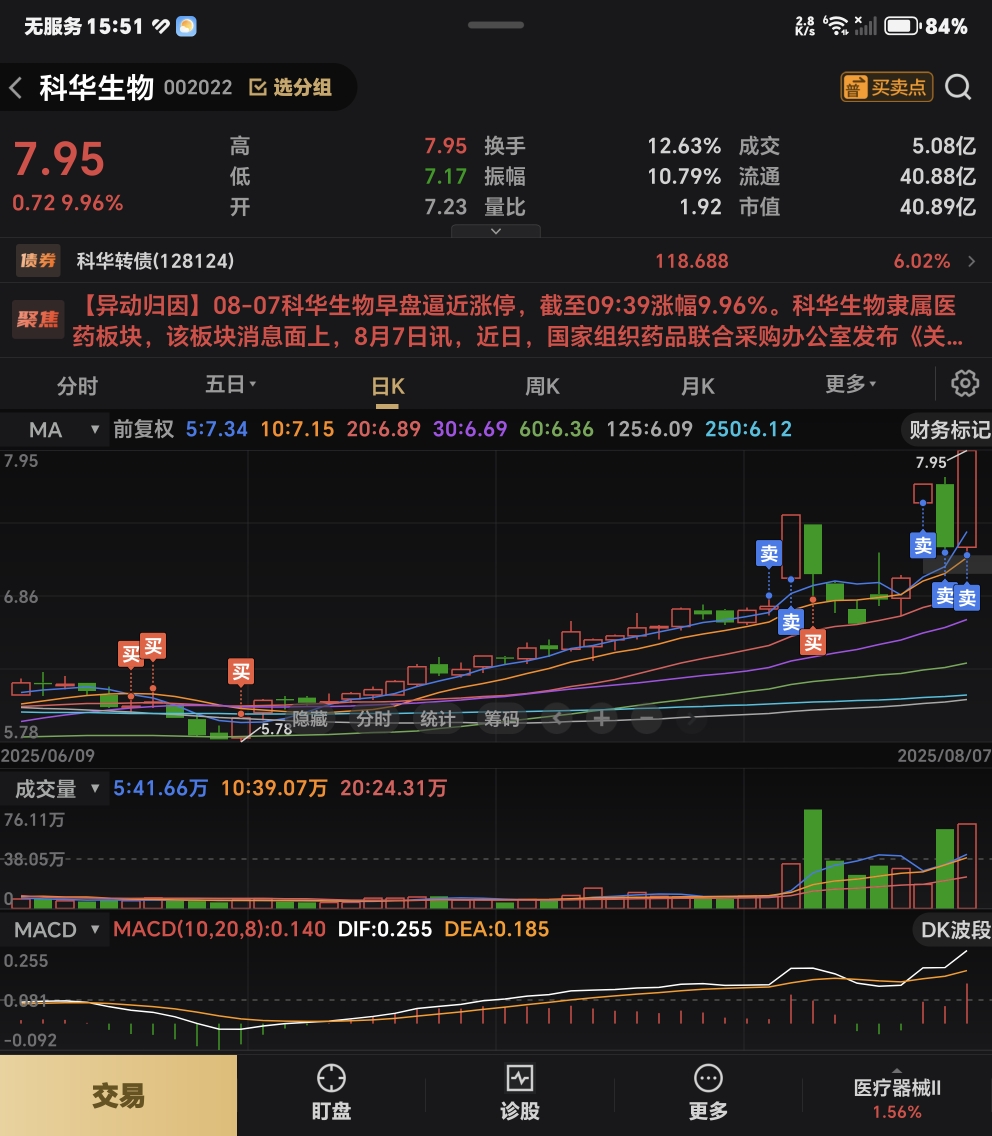The image size is (992, 1136).
Task: Tap the weather app status icon
Action: pyautogui.click(x=186, y=27)
